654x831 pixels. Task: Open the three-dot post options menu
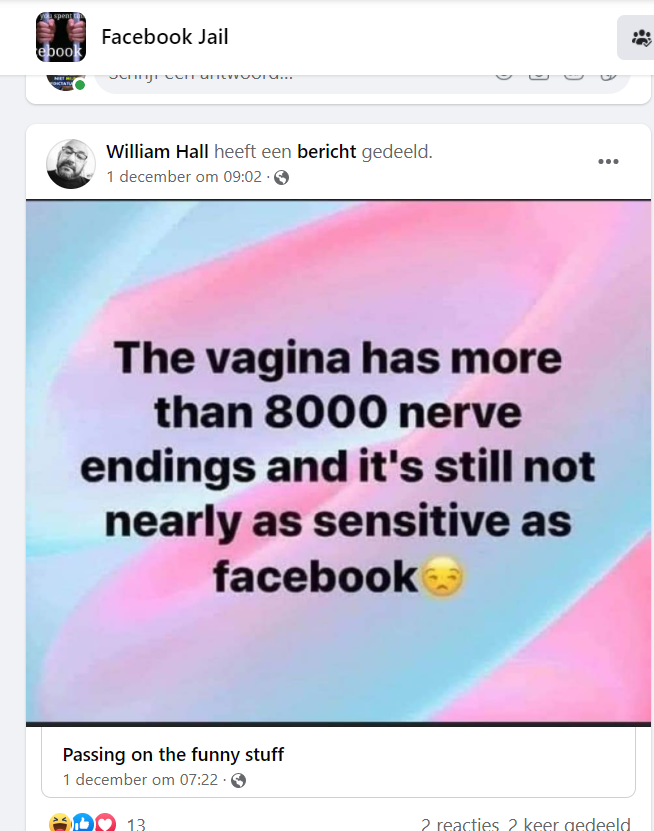coord(608,162)
